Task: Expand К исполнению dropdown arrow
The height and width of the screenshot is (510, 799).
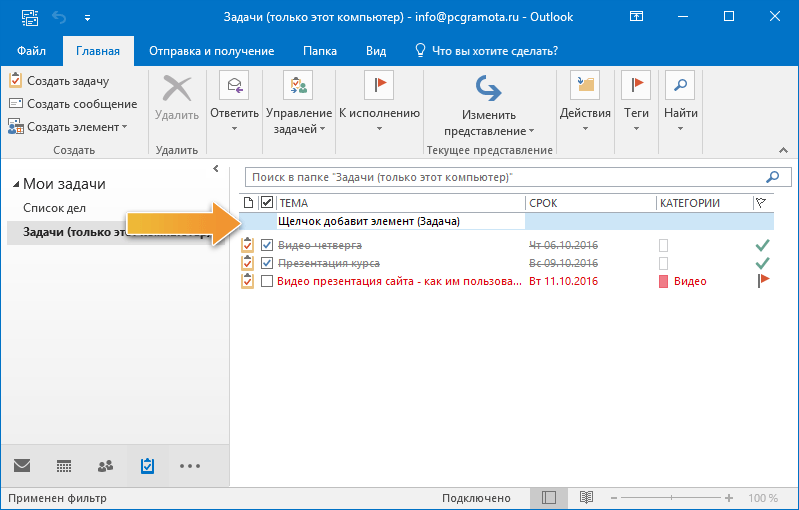Action: tap(379, 129)
